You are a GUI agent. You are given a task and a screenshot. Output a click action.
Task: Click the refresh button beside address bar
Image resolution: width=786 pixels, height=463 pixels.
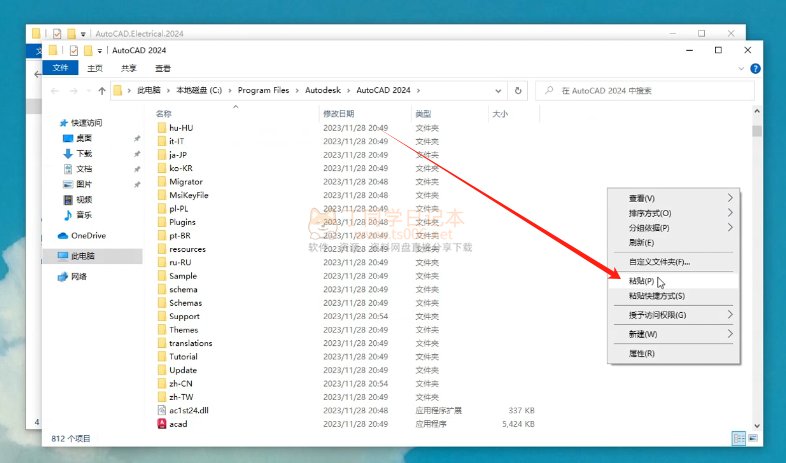point(518,90)
